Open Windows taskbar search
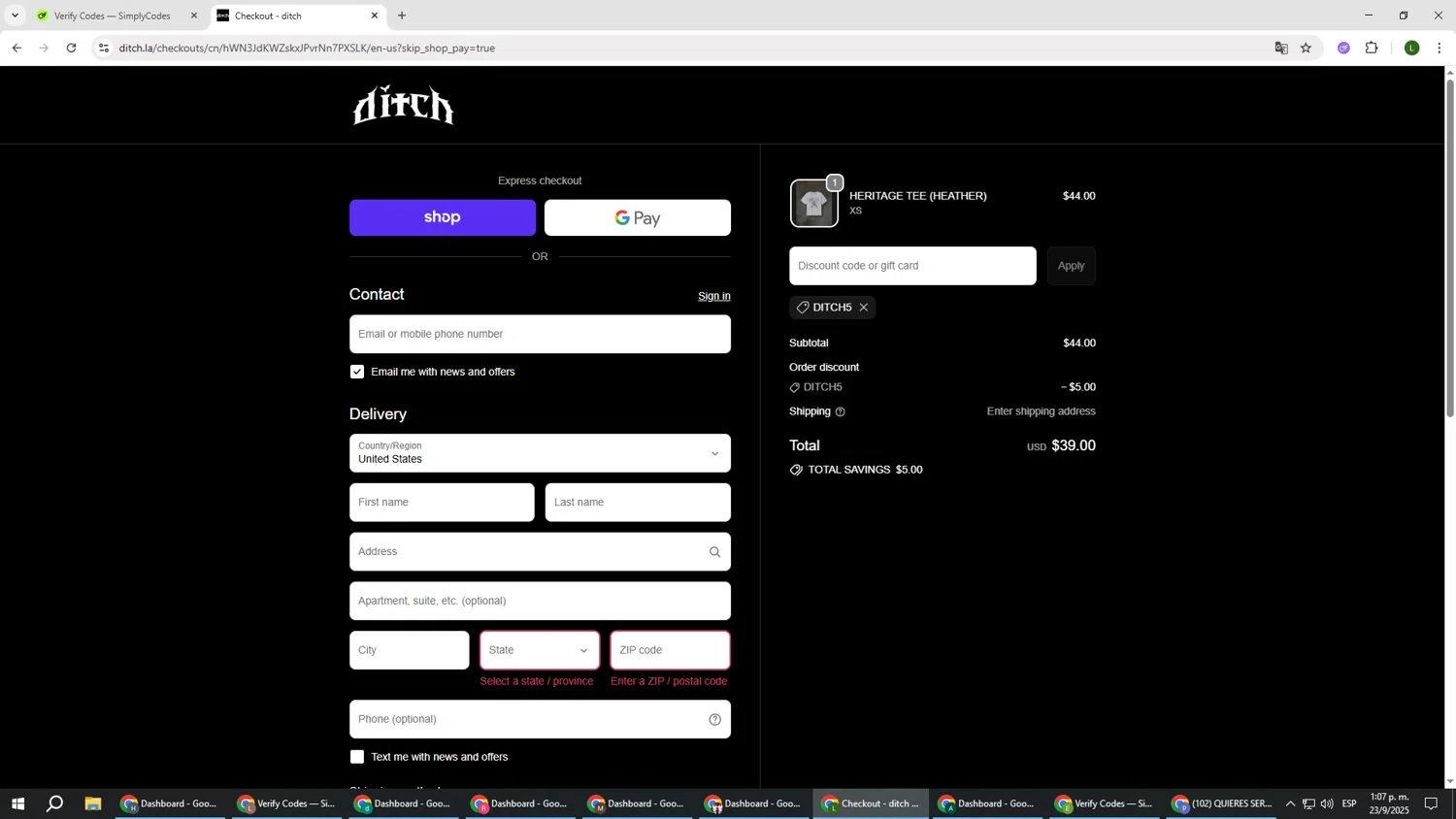The height and width of the screenshot is (819, 1456). 55,803
